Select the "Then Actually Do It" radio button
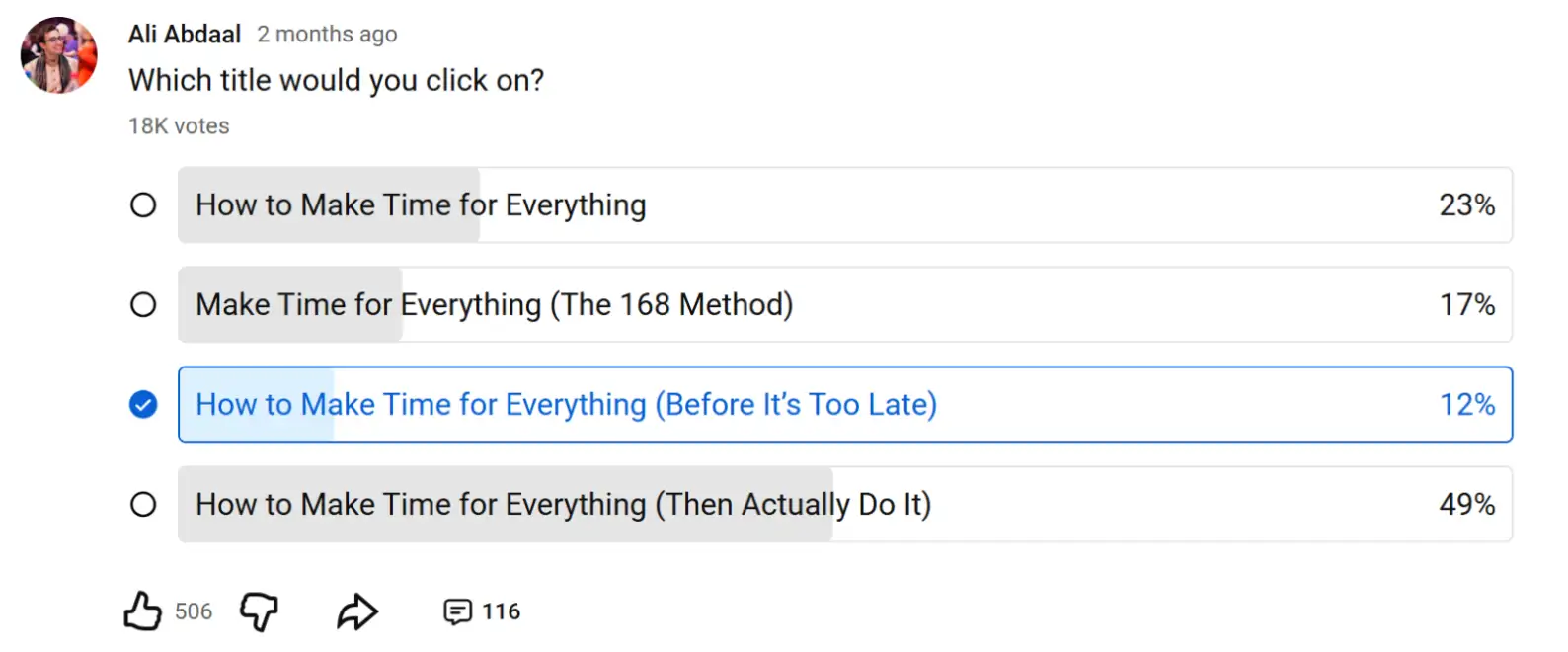 point(143,505)
